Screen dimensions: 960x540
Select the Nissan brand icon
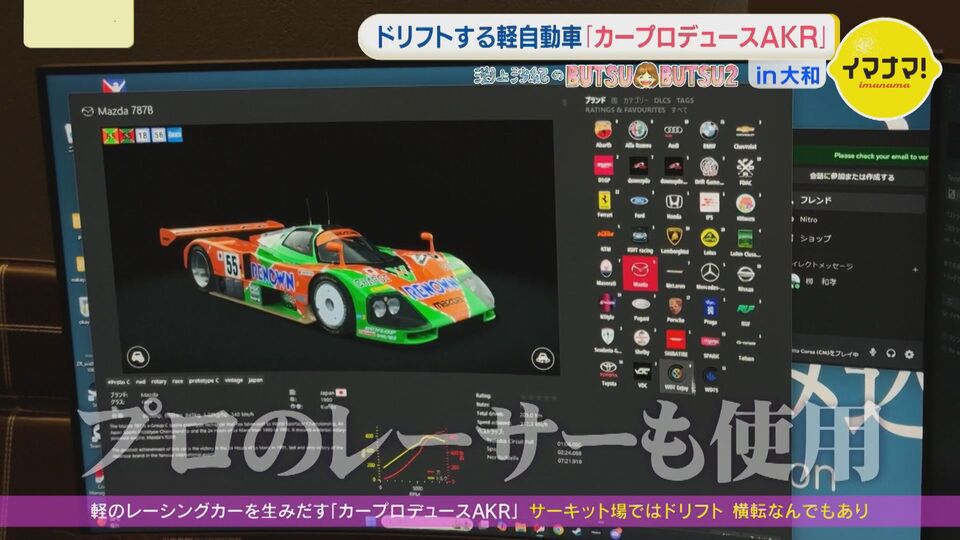746,273
